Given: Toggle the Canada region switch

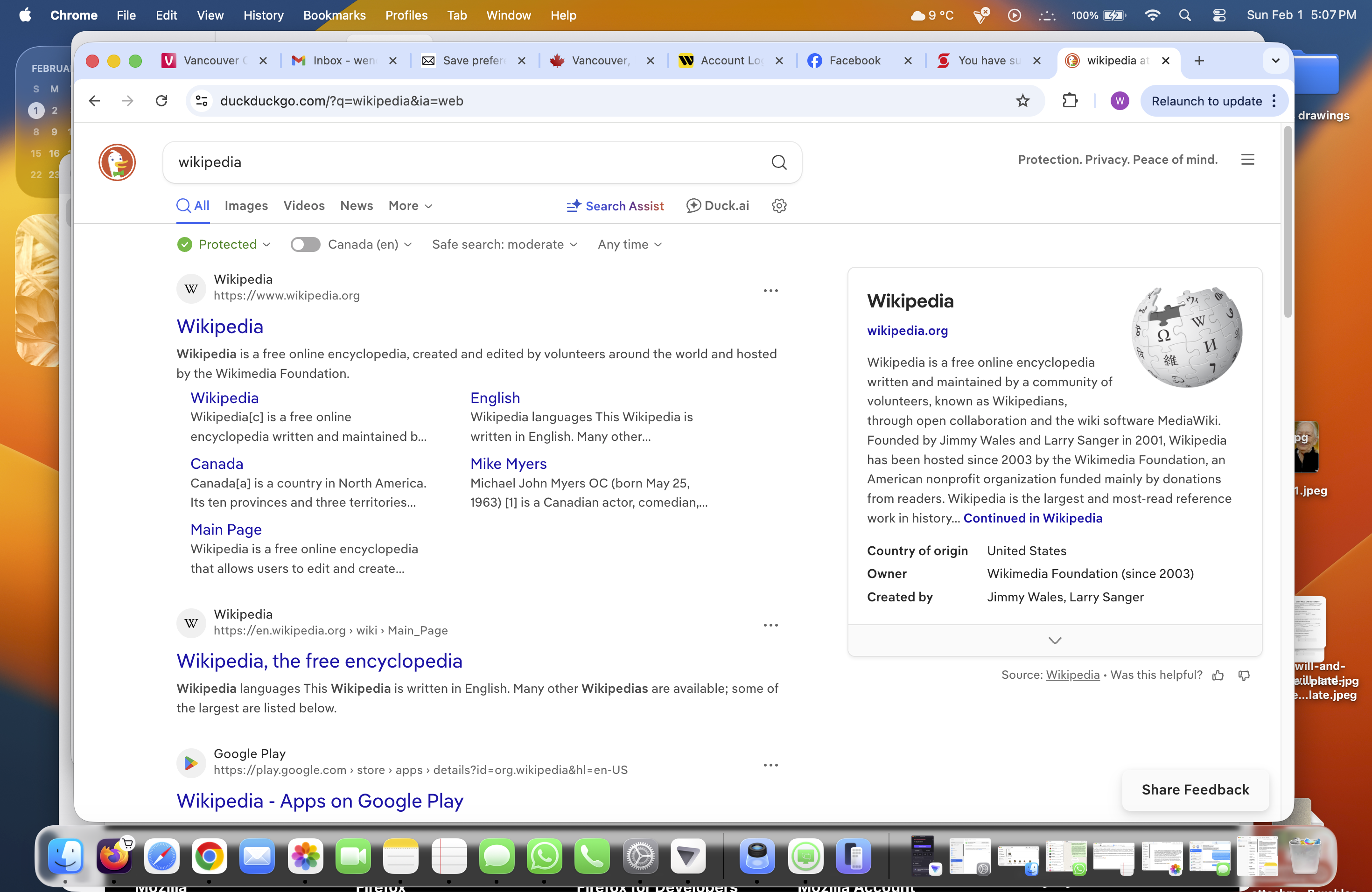Looking at the screenshot, I should coord(305,244).
